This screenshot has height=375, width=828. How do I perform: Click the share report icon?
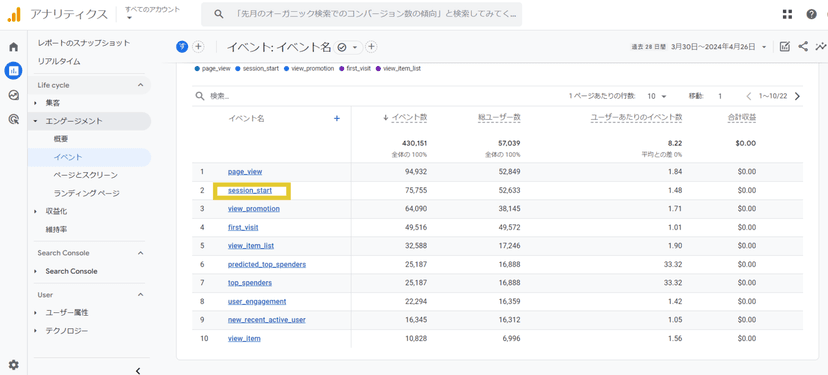pos(803,47)
